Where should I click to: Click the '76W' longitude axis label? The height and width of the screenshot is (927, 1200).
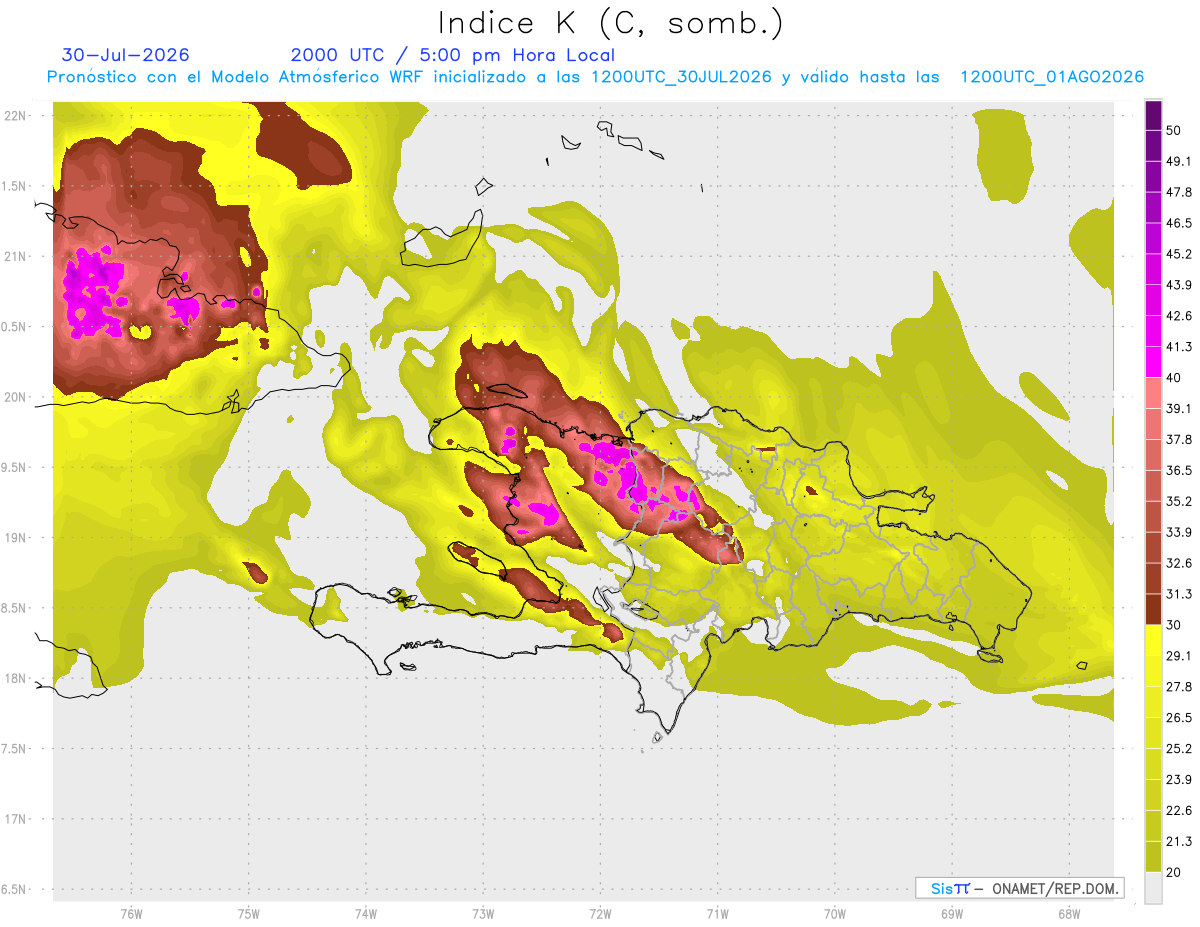point(131,914)
